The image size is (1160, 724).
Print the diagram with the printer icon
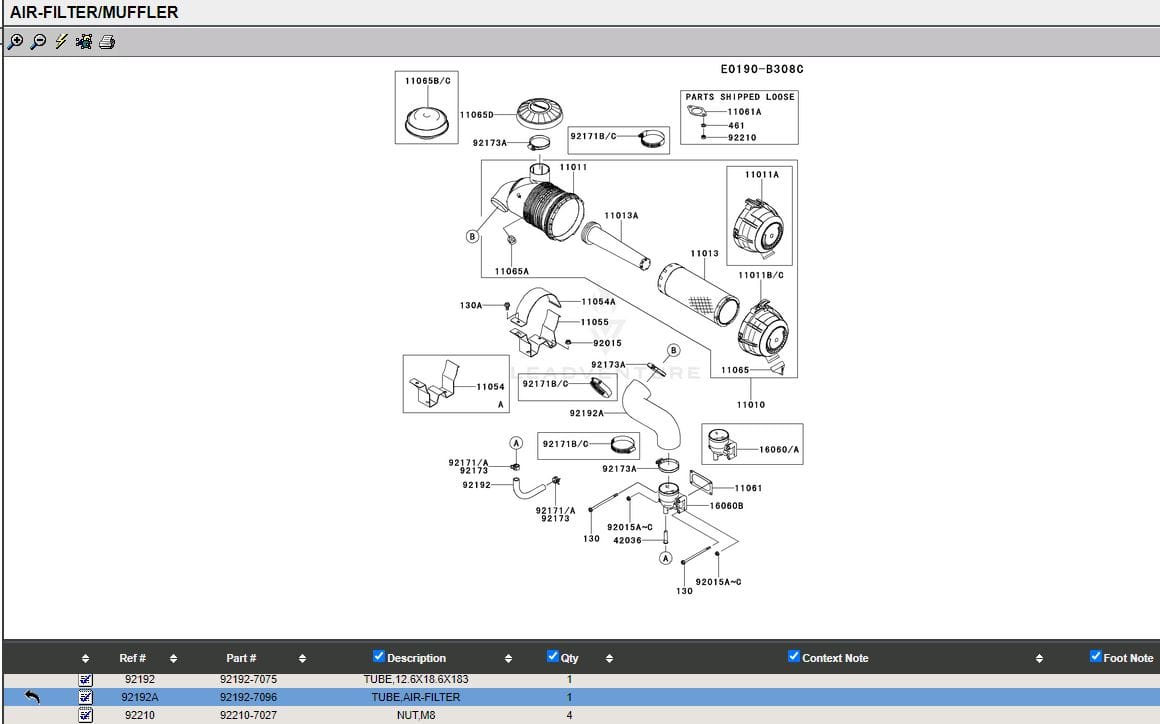107,42
